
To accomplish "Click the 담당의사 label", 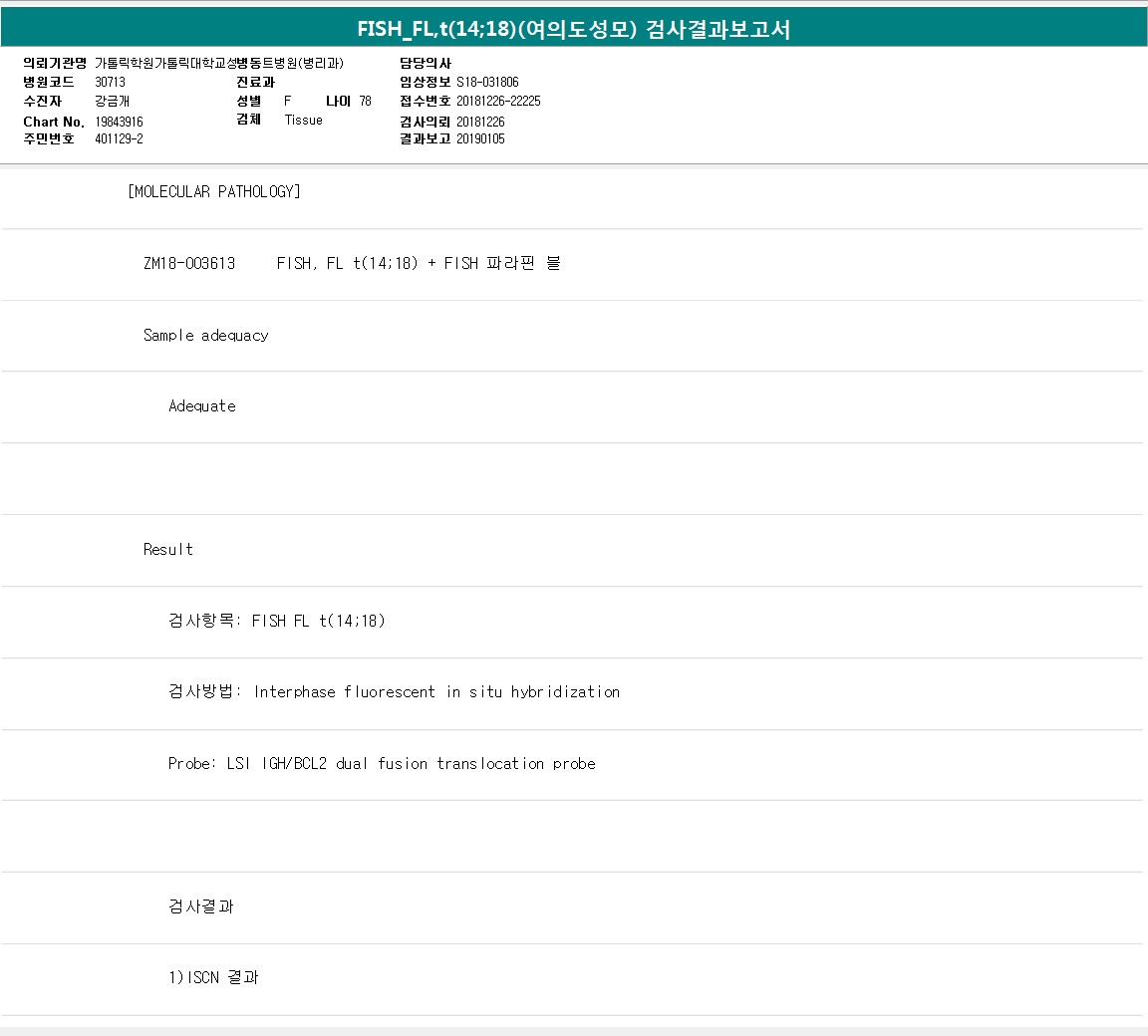I will 426,63.
